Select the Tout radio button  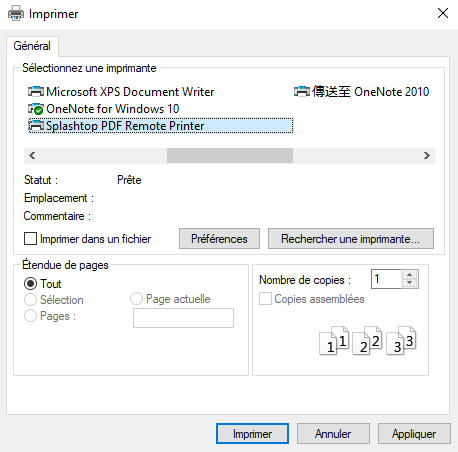coord(30,284)
